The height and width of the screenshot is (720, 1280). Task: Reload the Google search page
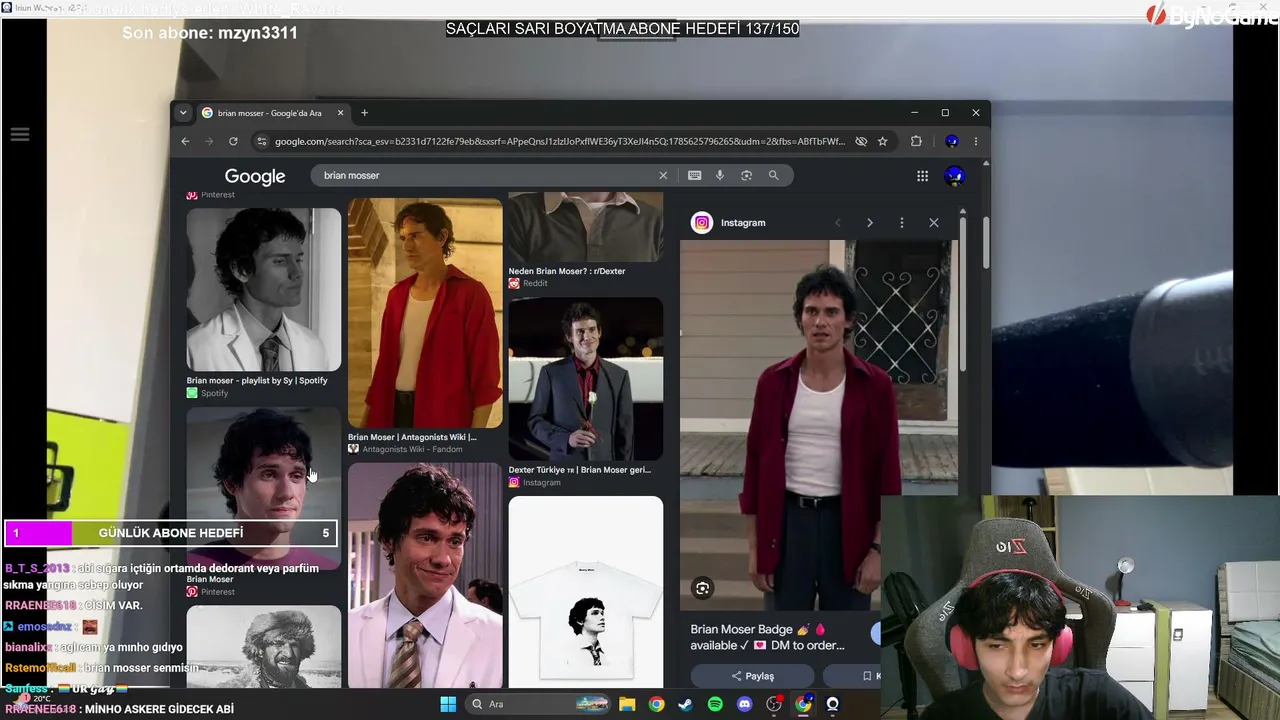tap(233, 142)
